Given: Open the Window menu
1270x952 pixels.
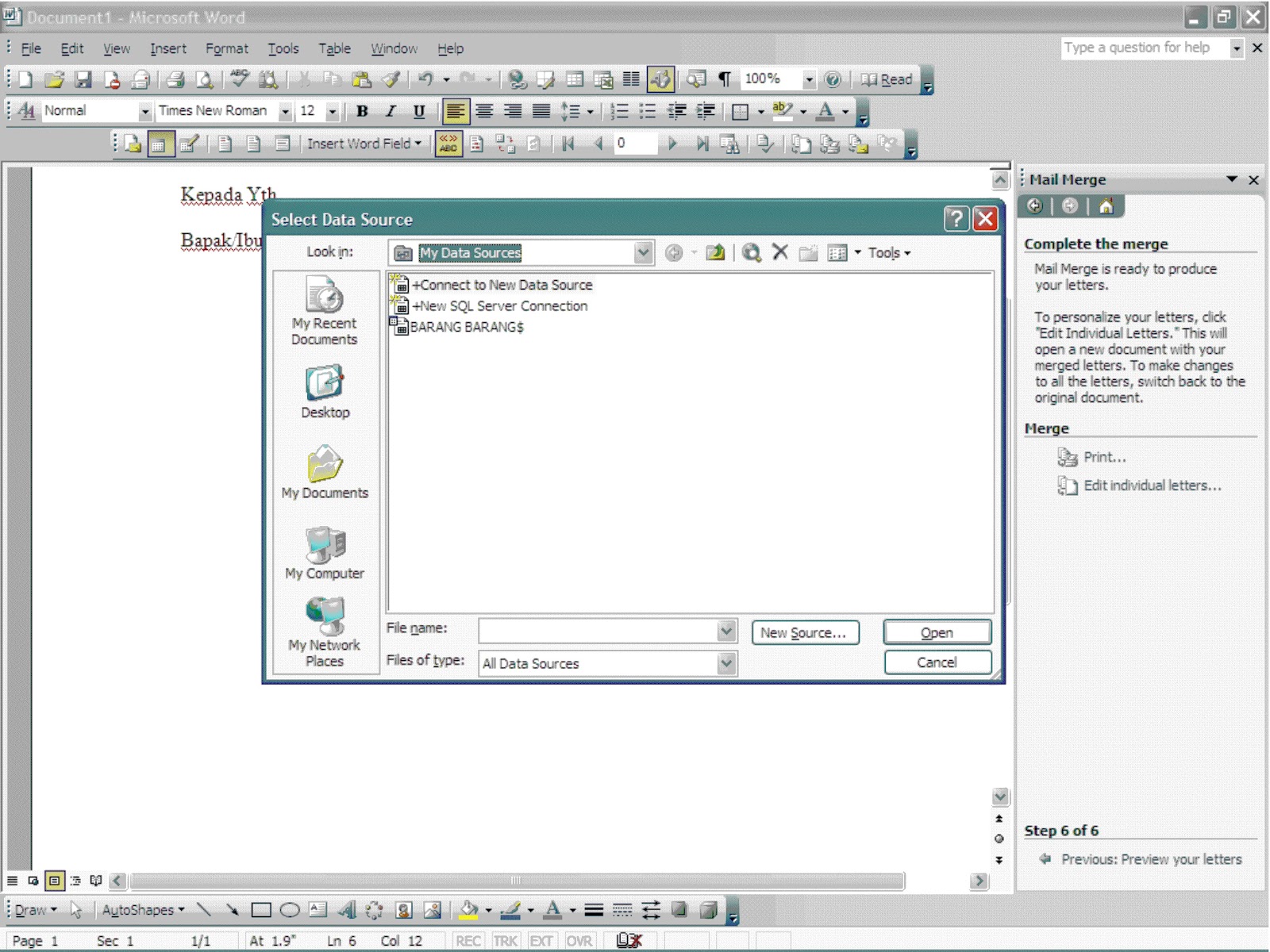Looking at the screenshot, I should pyautogui.click(x=394, y=48).
